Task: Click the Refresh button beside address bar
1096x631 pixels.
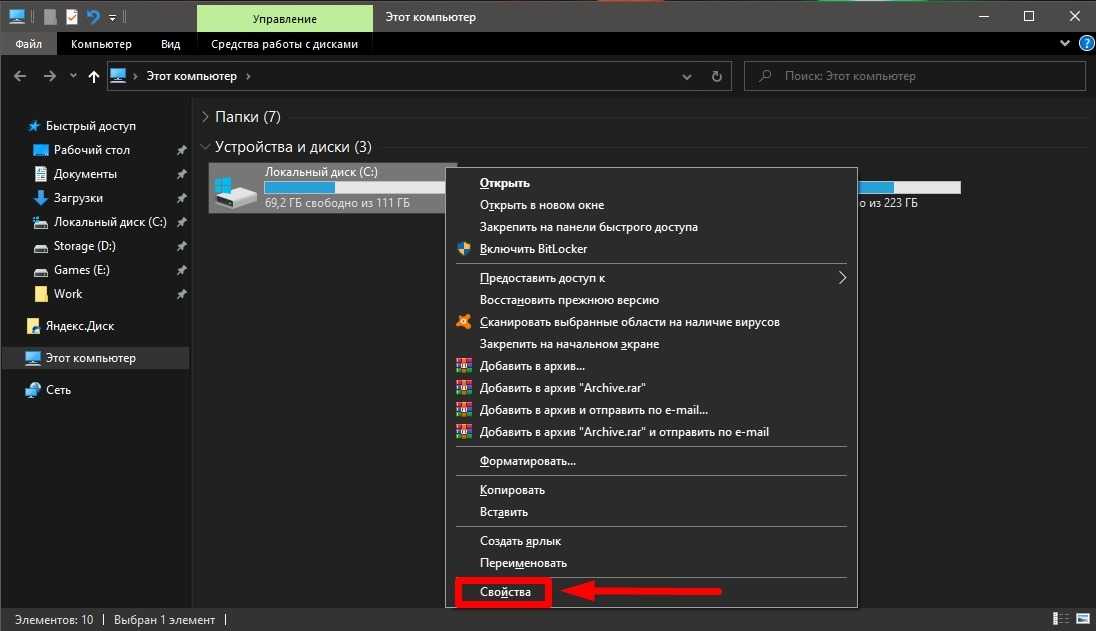Action: pos(716,76)
